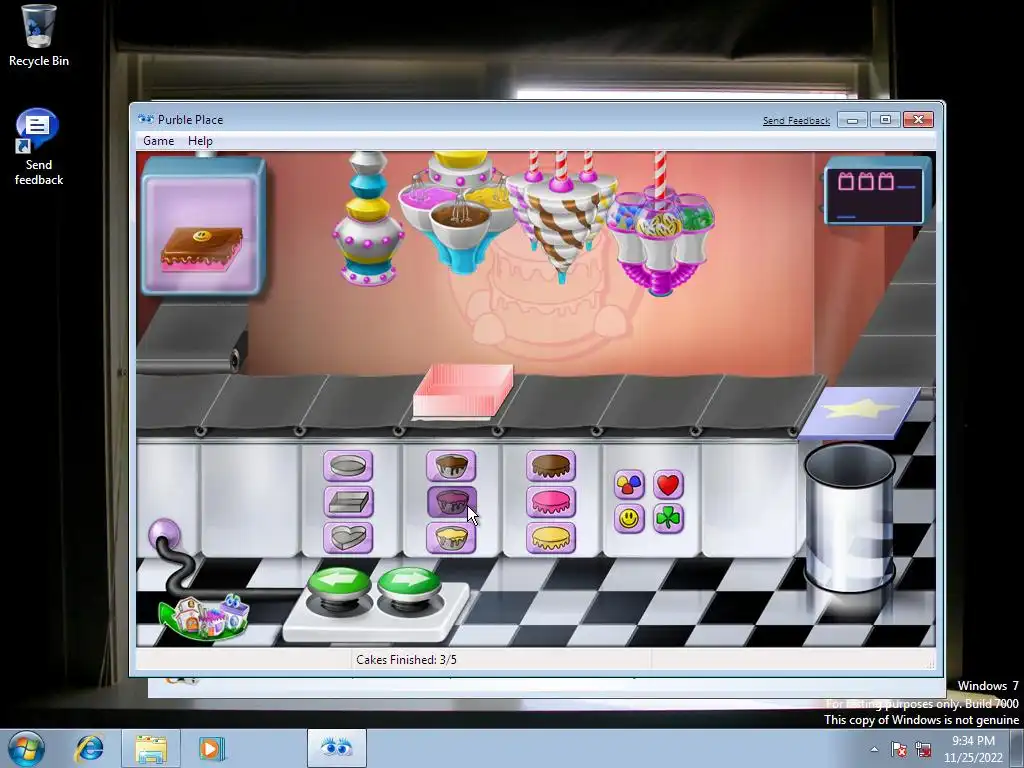This screenshot has width=1024, height=768.
Task: Apply the pink icing button
Action: click(551, 502)
